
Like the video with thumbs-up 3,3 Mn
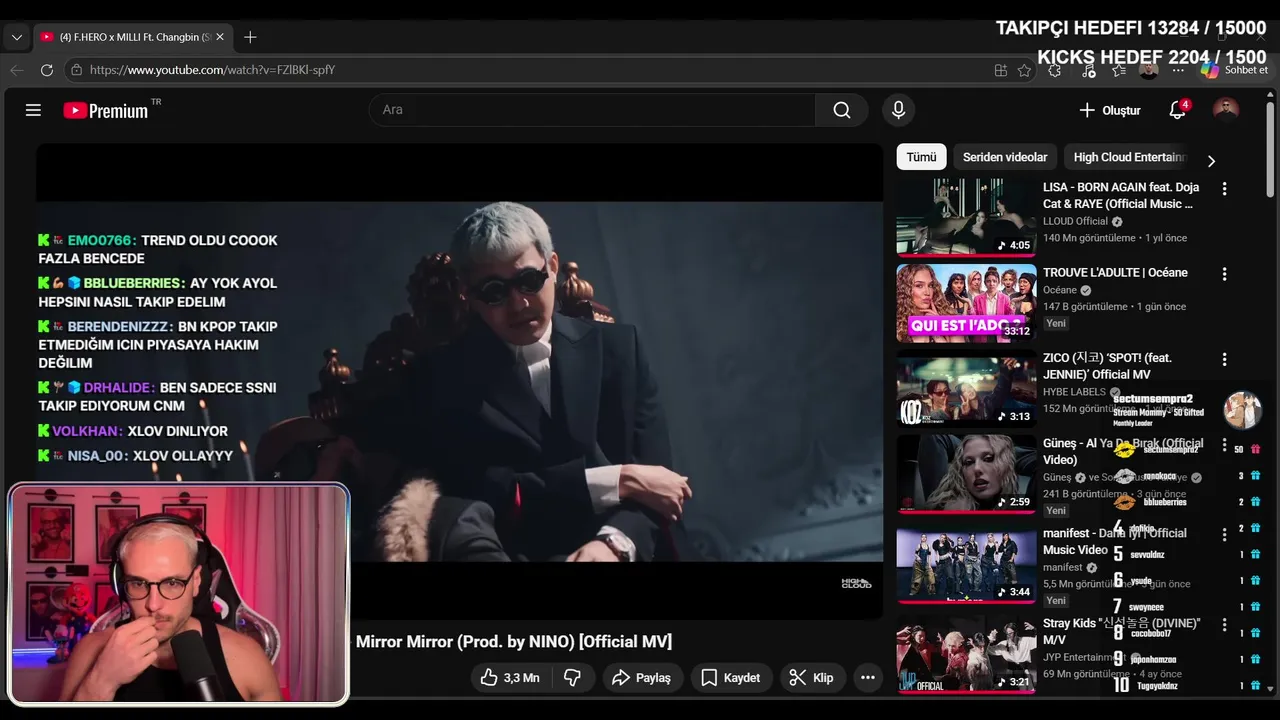click(x=509, y=678)
